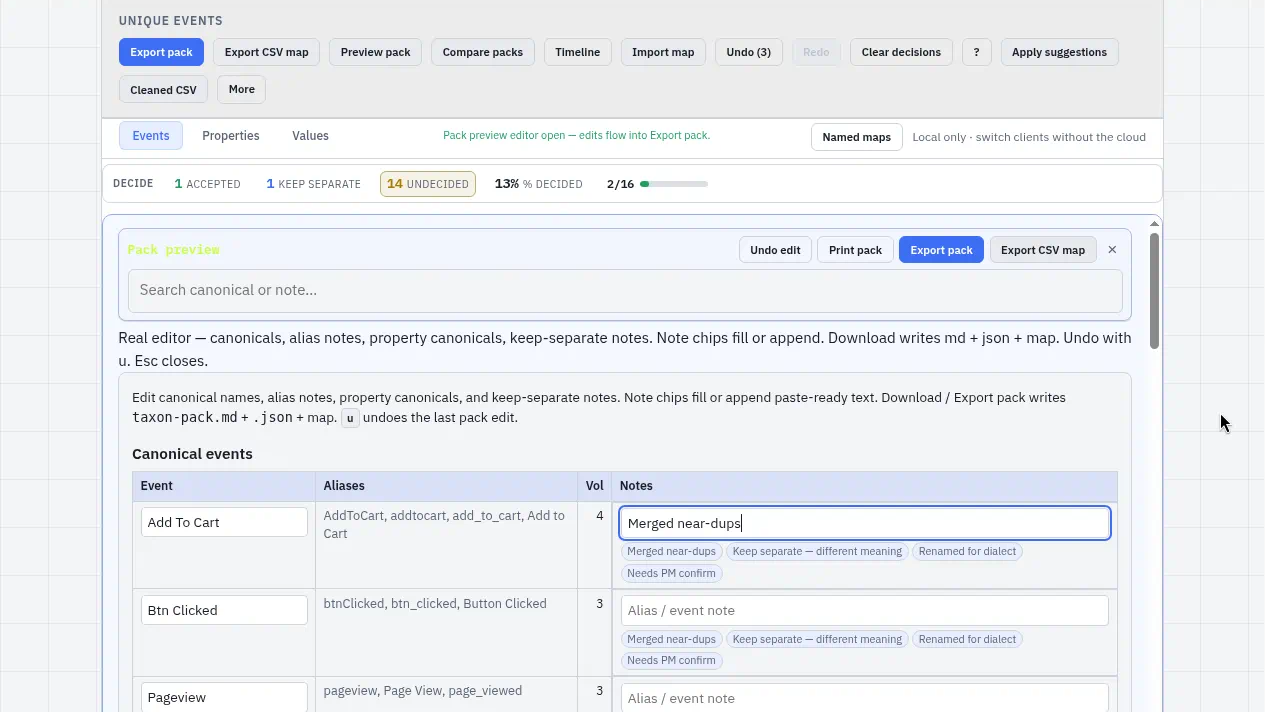Open help with the question mark button
Screen dimensions: 1265x712
[x=977, y=52]
